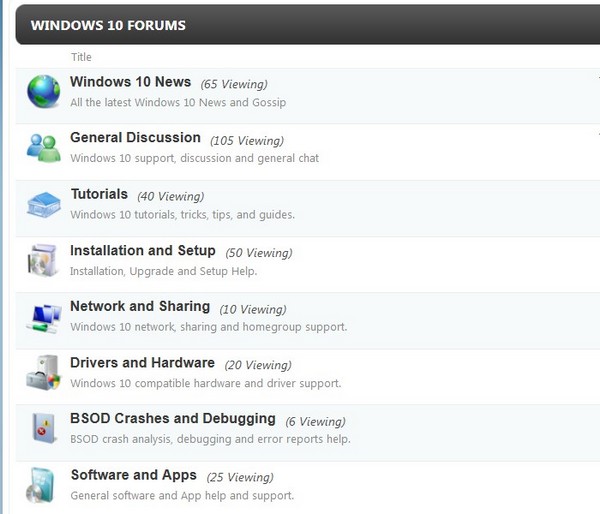The width and height of the screenshot is (600, 514).
Task: Click the 105 Viewing count text
Action: 247,141
